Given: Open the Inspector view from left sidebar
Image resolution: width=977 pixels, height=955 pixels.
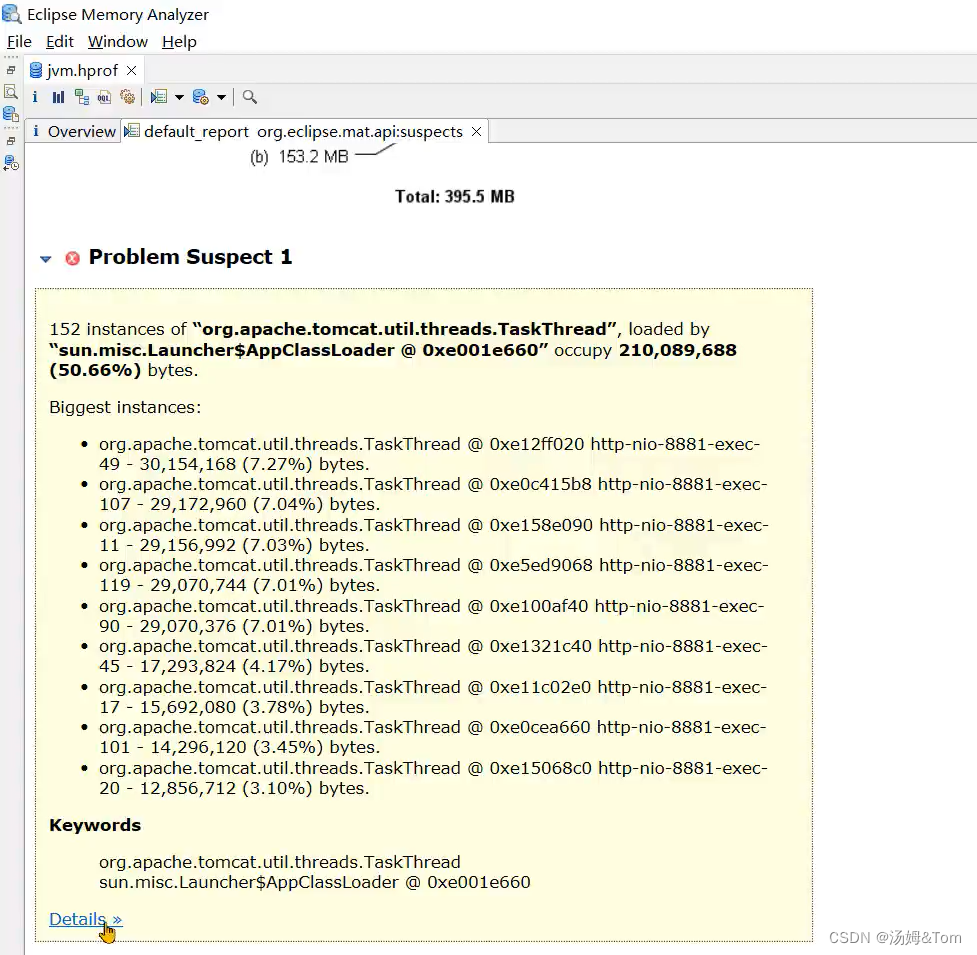Looking at the screenshot, I should pyautogui.click(x=11, y=92).
